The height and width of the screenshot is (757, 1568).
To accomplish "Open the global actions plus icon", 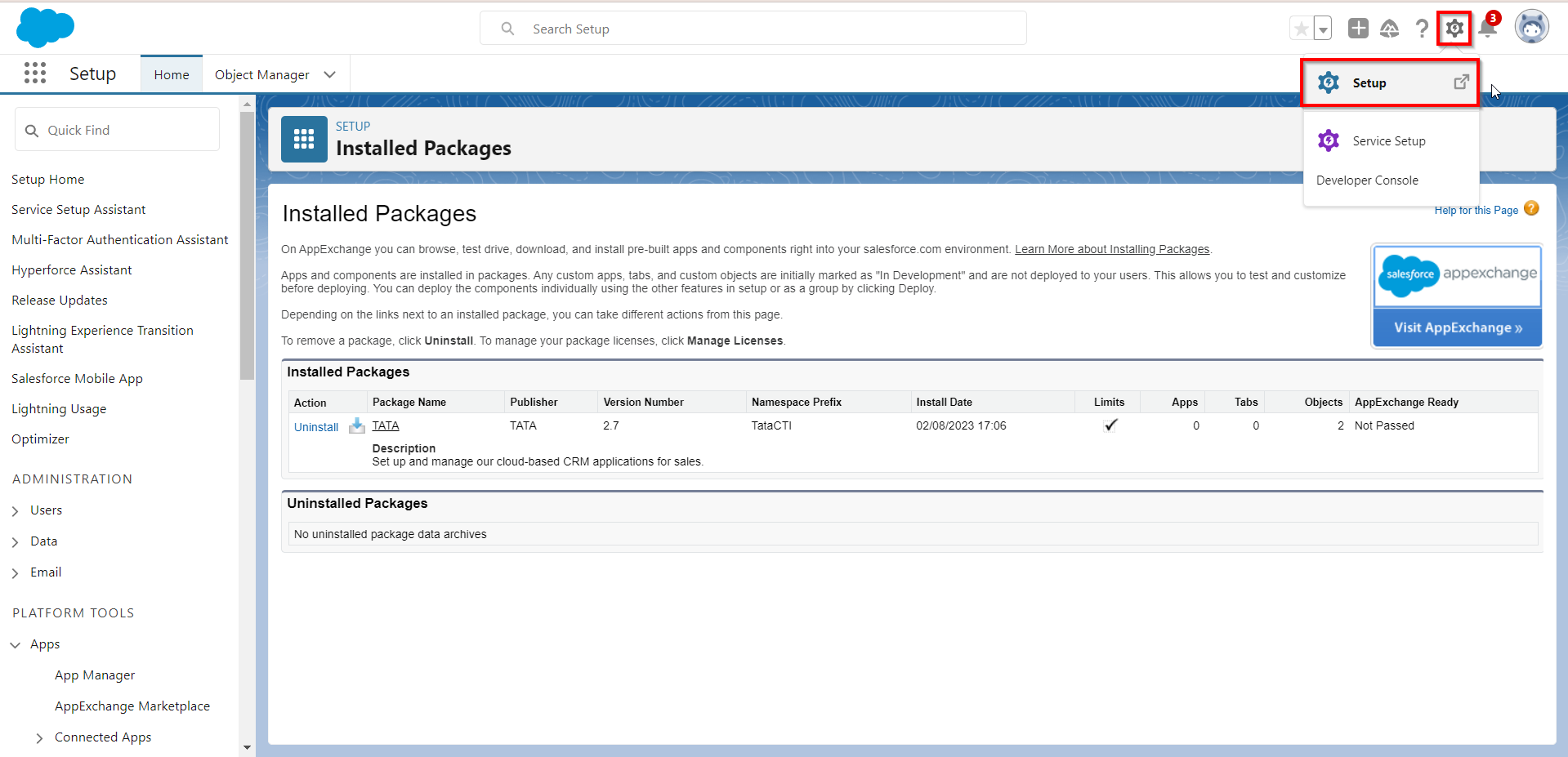I will (x=1358, y=29).
